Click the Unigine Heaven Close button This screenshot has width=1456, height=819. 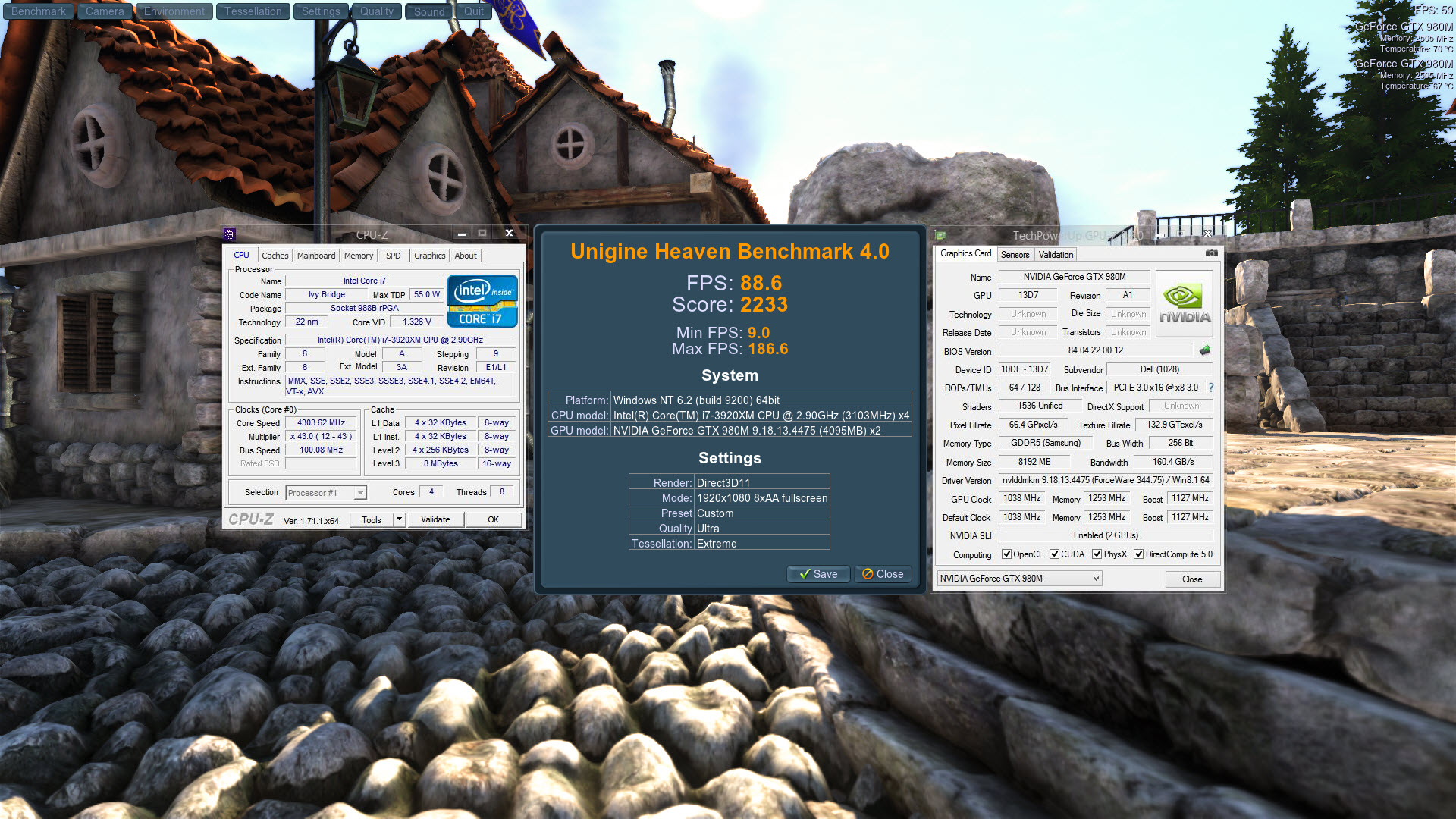click(883, 574)
